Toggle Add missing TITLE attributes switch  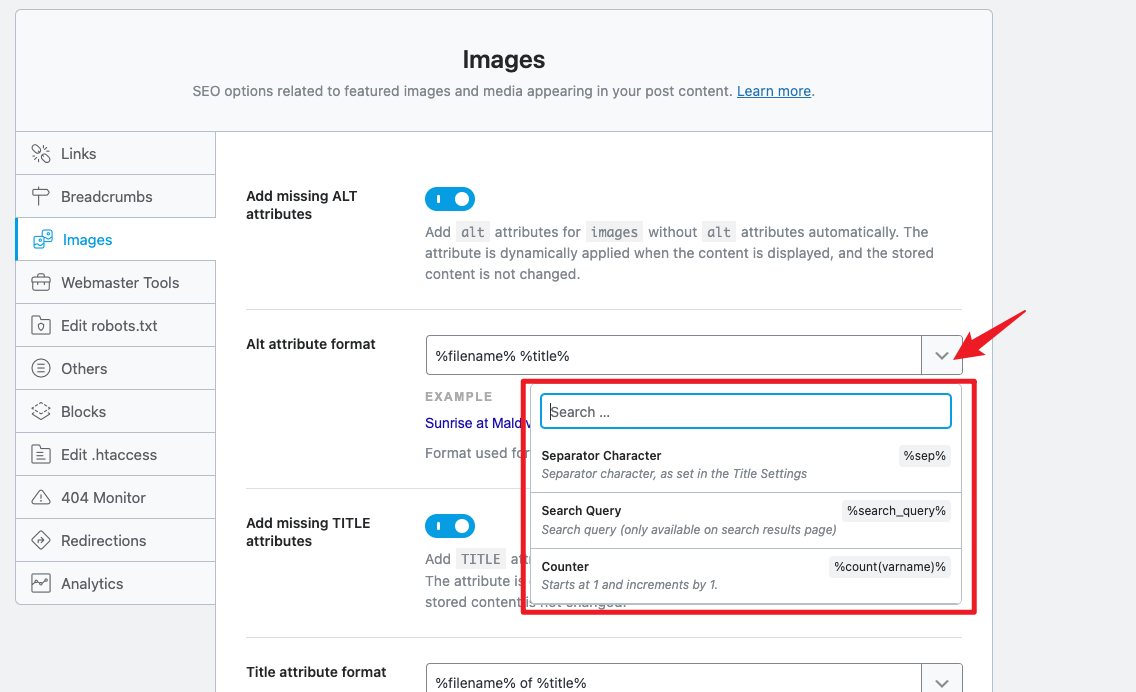tap(450, 526)
